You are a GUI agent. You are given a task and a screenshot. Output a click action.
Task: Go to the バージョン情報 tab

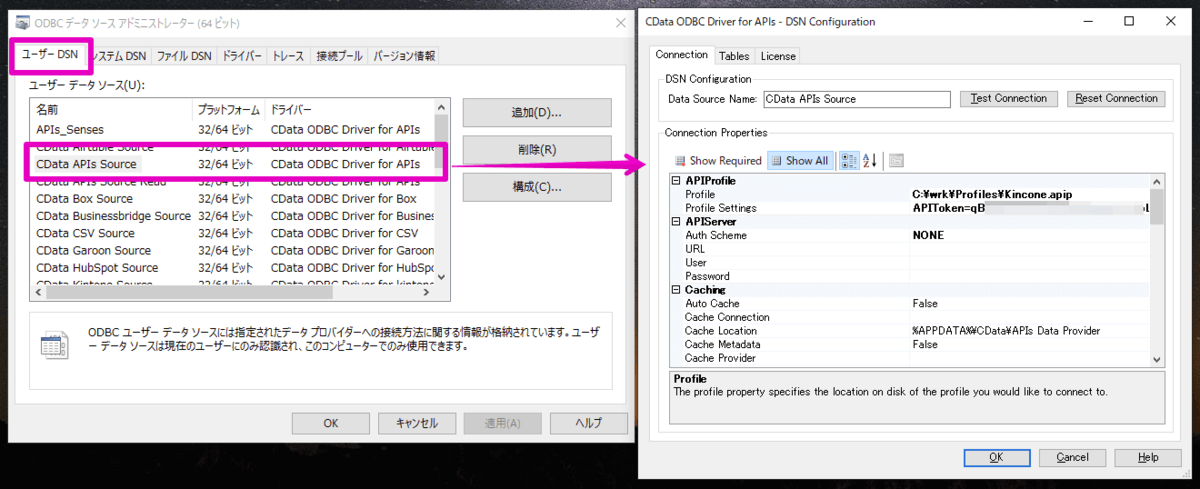pyautogui.click(x=404, y=56)
